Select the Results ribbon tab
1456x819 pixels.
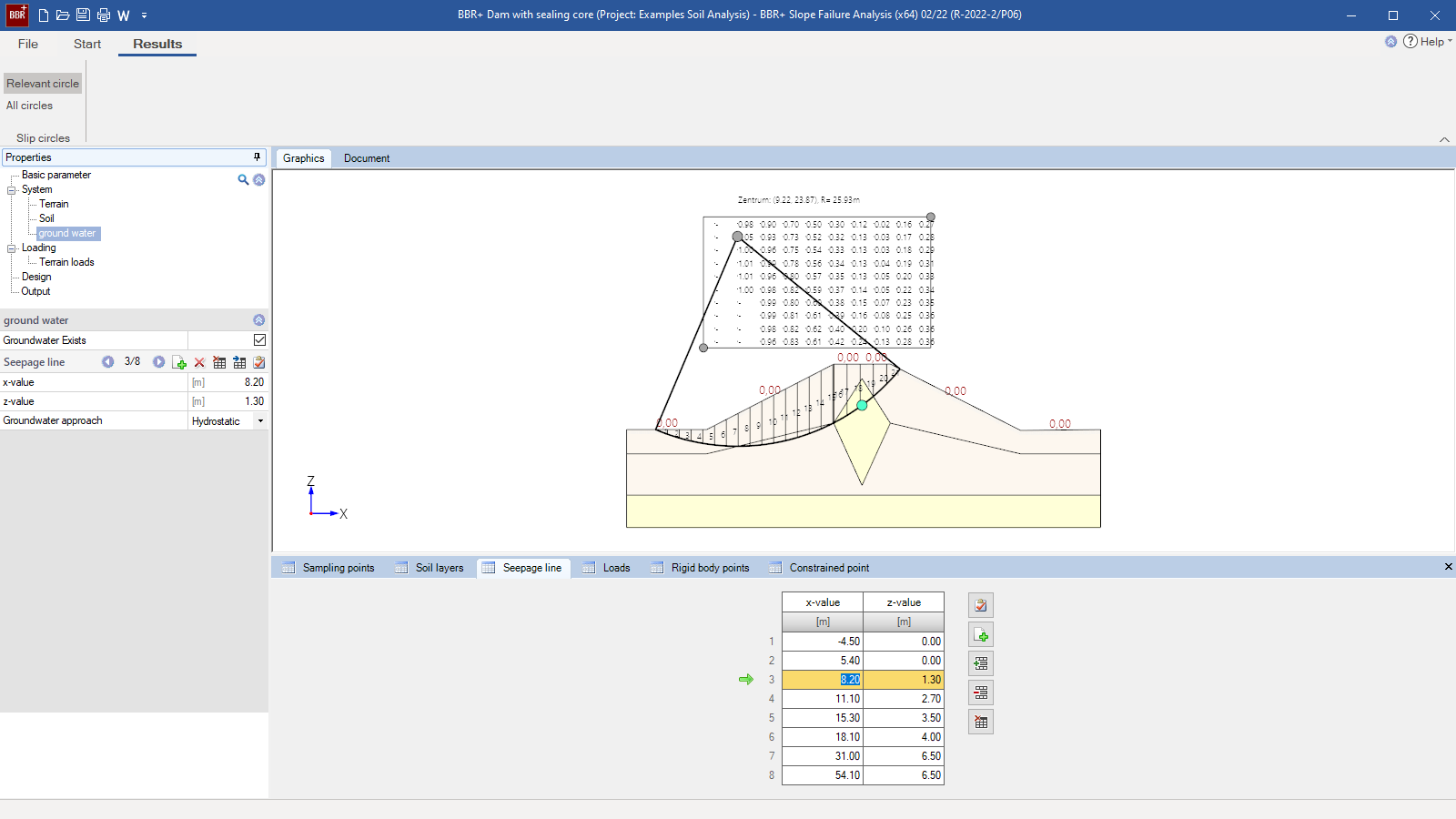tap(157, 44)
